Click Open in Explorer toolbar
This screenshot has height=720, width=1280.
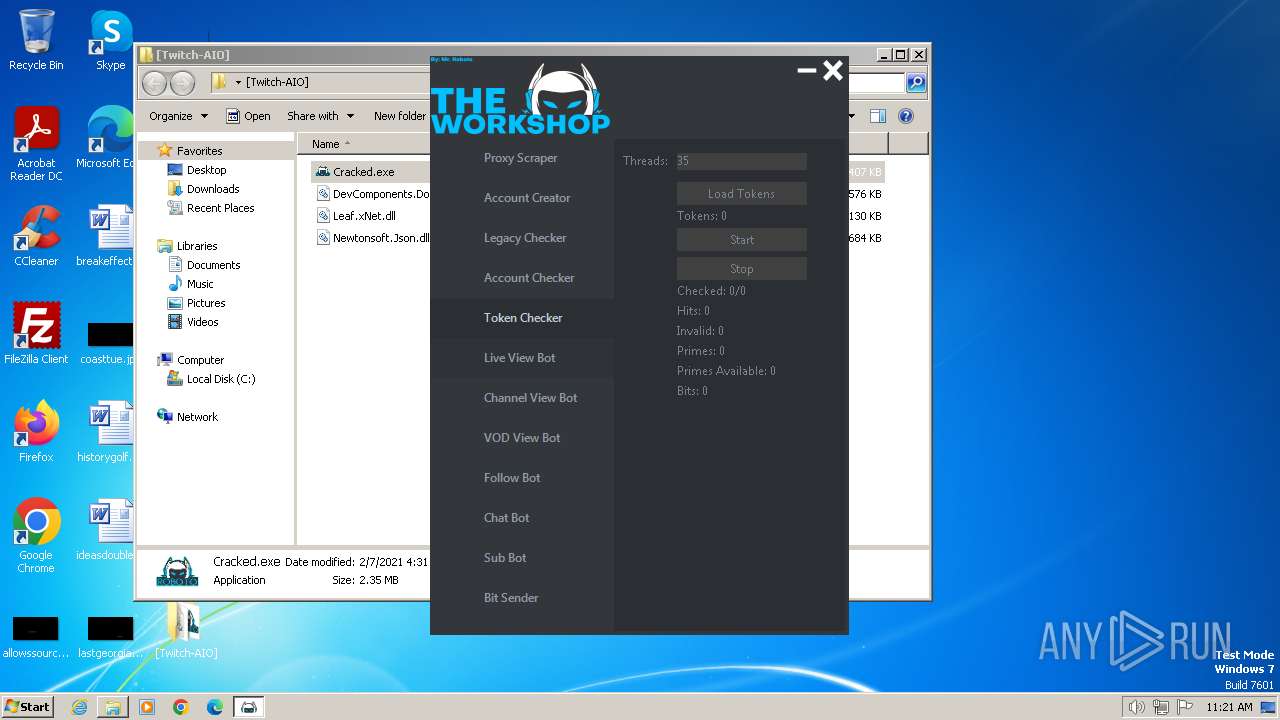[248, 116]
